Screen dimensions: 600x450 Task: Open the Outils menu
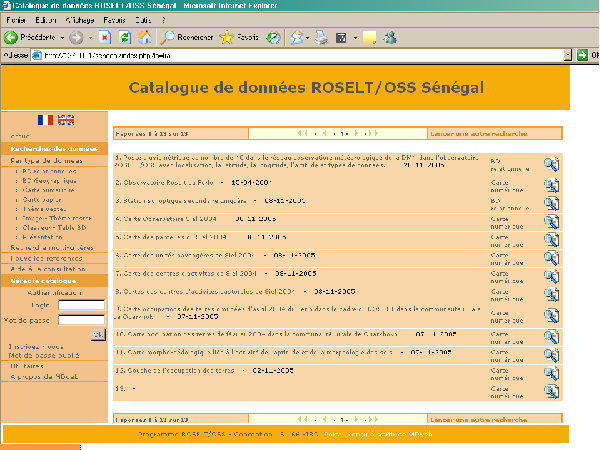tap(143, 20)
